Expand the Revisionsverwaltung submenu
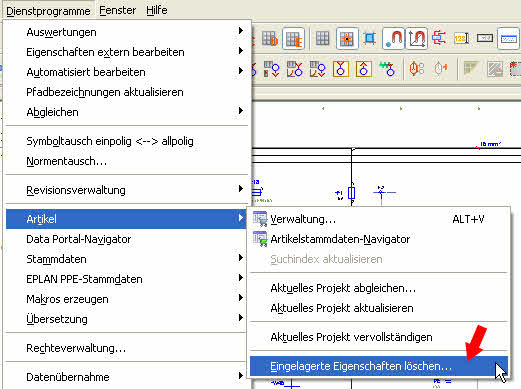The width and height of the screenshot is (521, 389). tap(127, 190)
